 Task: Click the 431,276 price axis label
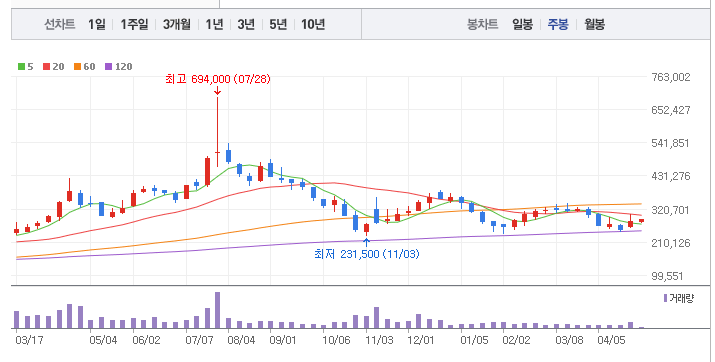click(x=671, y=176)
